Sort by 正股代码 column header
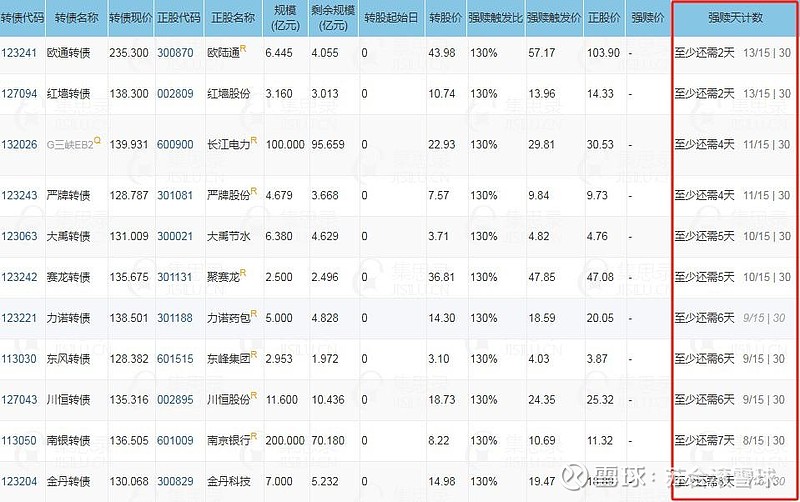 point(179,18)
